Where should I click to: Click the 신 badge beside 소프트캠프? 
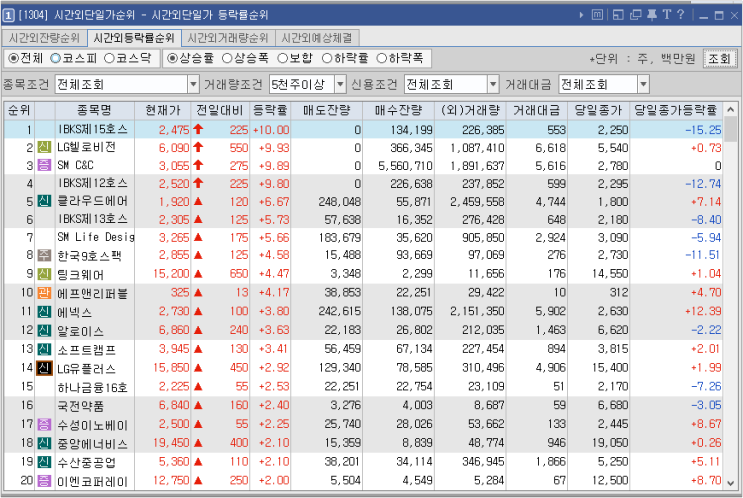44,349
